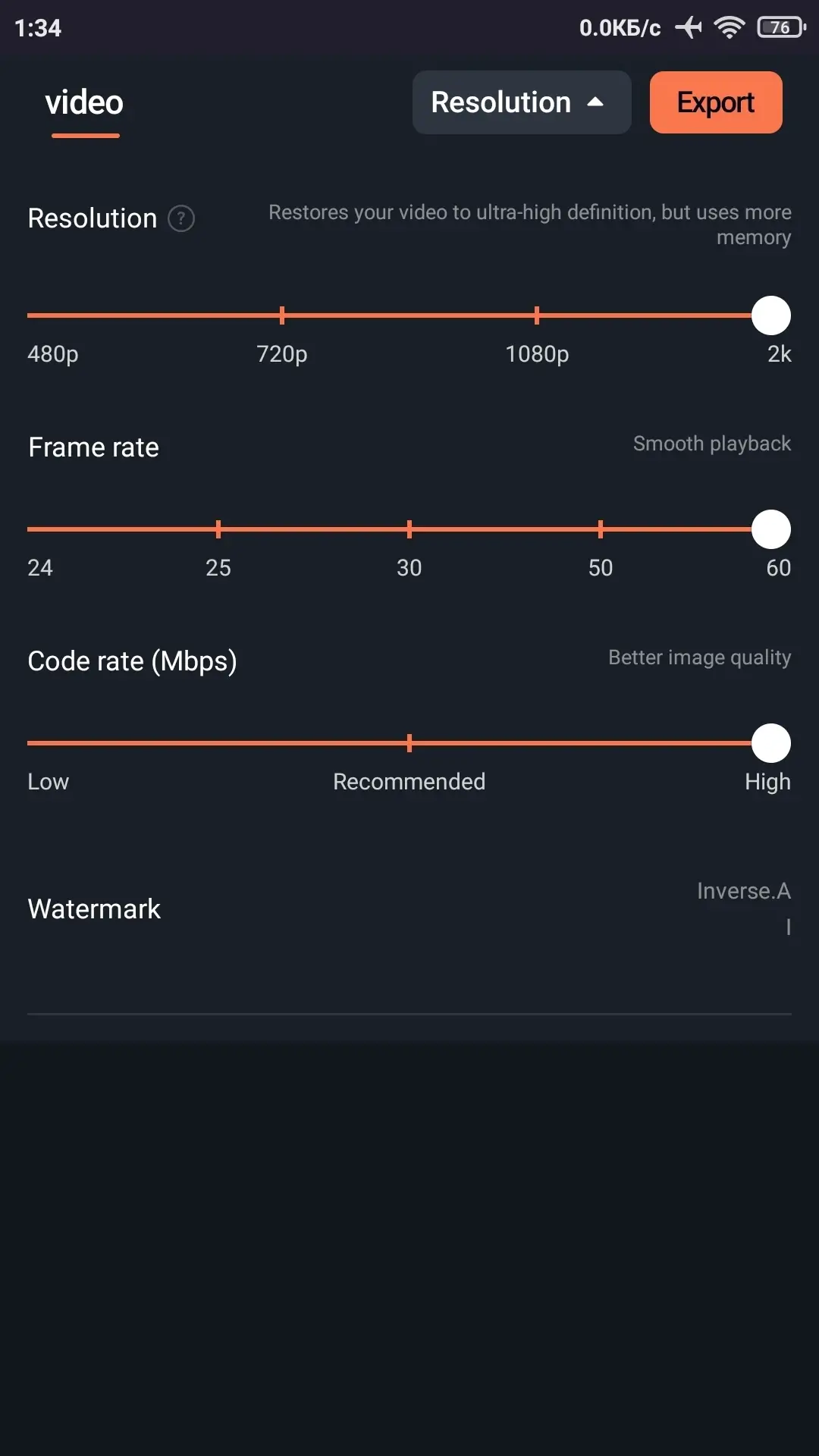The width and height of the screenshot is (819, 1456).
Task: Set resolution to 480p
Action: pyautogui.click(x=30, y=315)
